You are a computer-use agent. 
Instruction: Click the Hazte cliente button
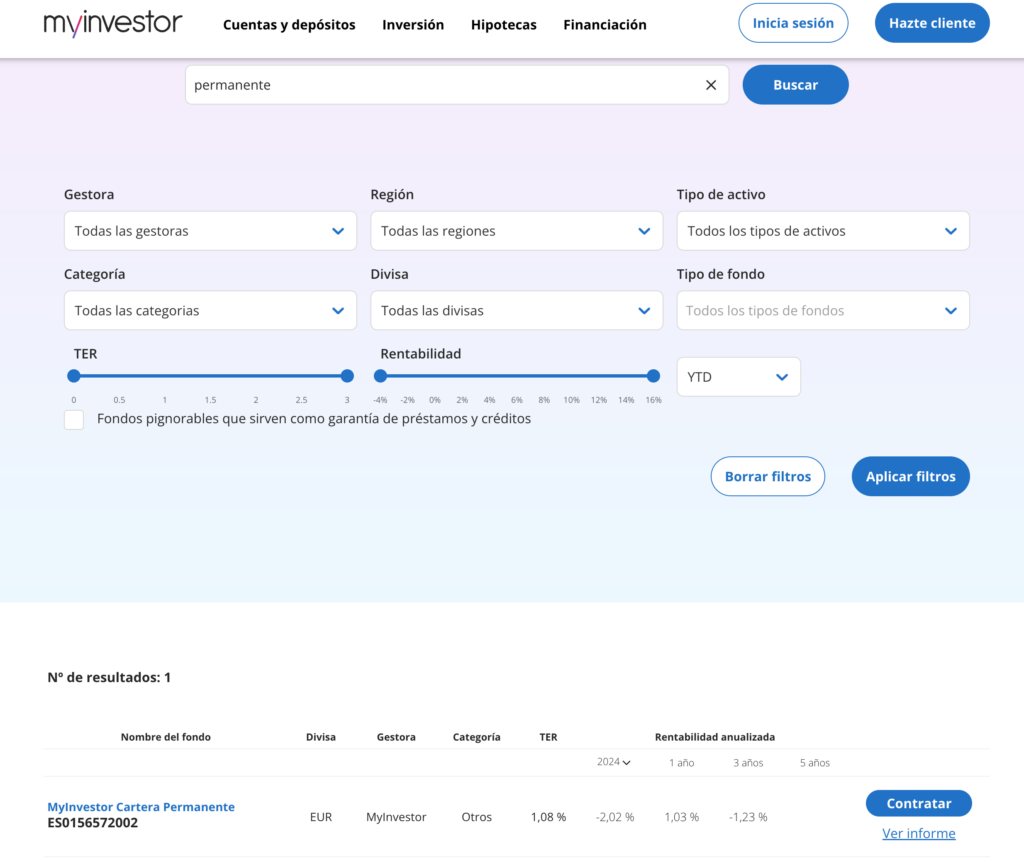pyautogui.click(x=932, y=23)
